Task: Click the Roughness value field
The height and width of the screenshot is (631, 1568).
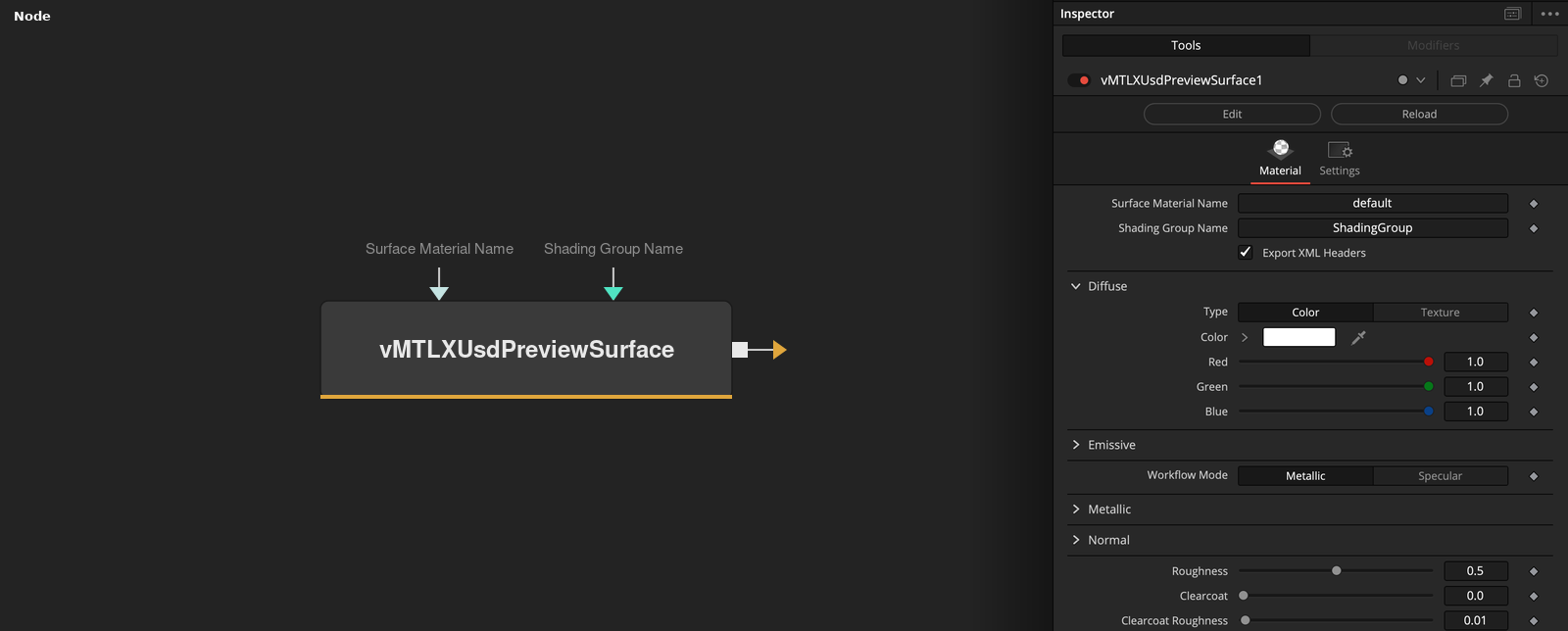Action: click(x=1476, y=570)
